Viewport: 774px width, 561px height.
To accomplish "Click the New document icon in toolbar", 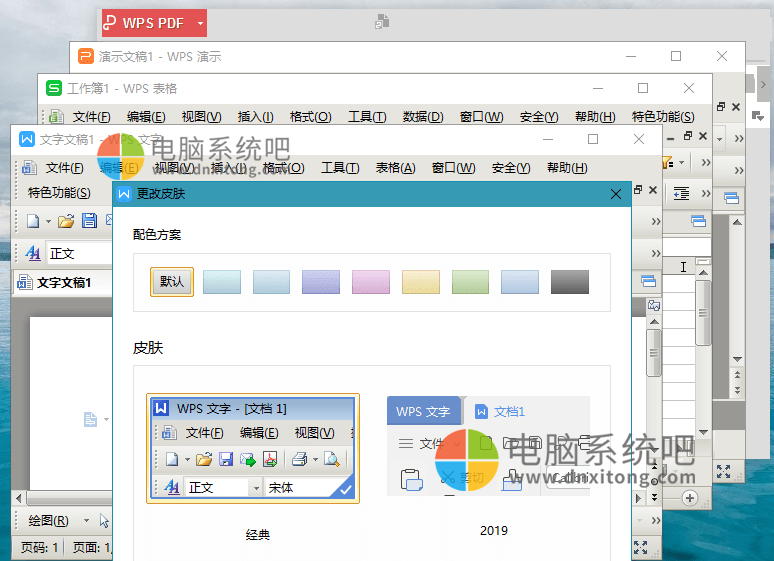I will pos(33,221).
